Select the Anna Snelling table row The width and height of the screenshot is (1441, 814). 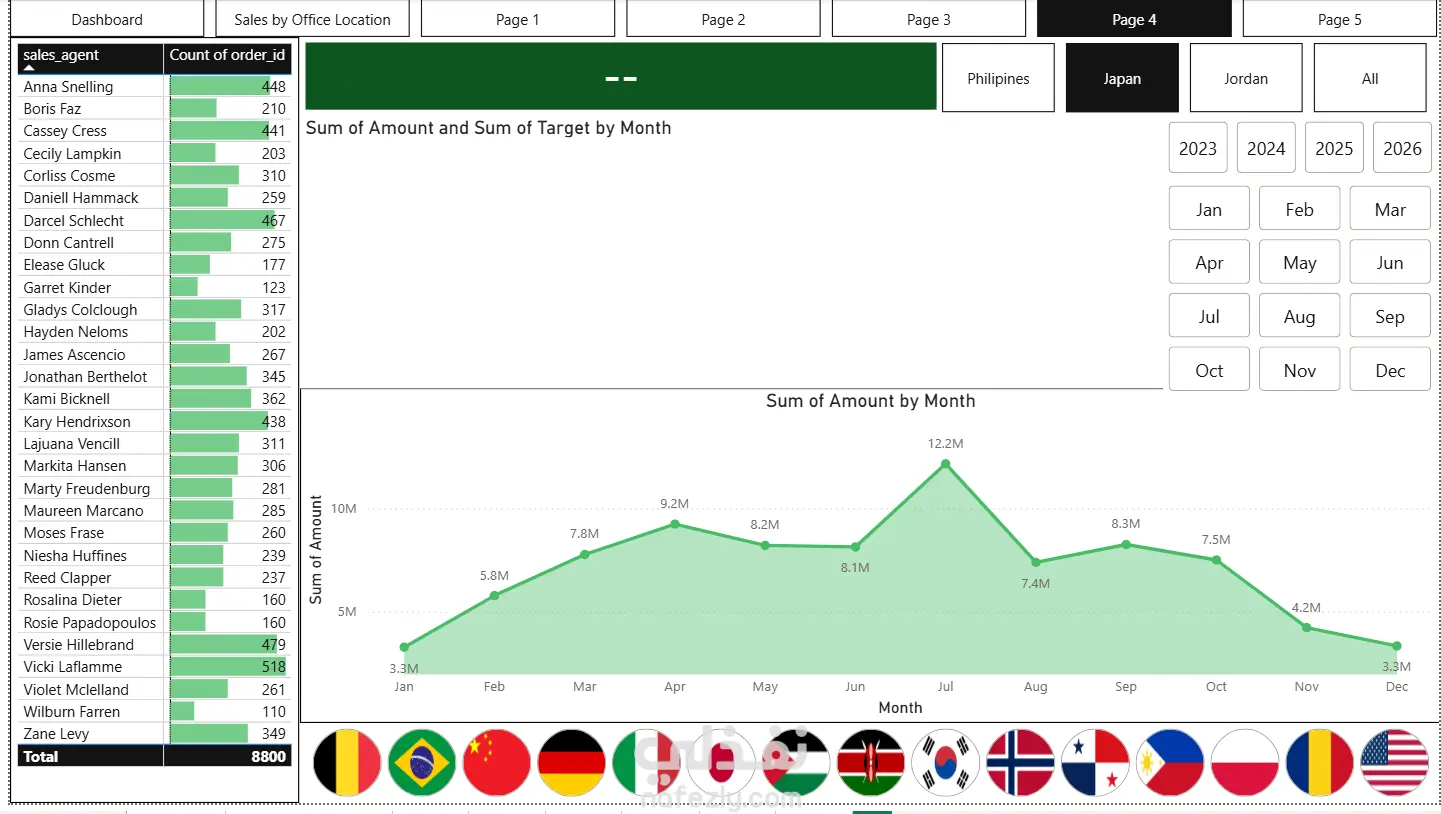click(155, 87)
